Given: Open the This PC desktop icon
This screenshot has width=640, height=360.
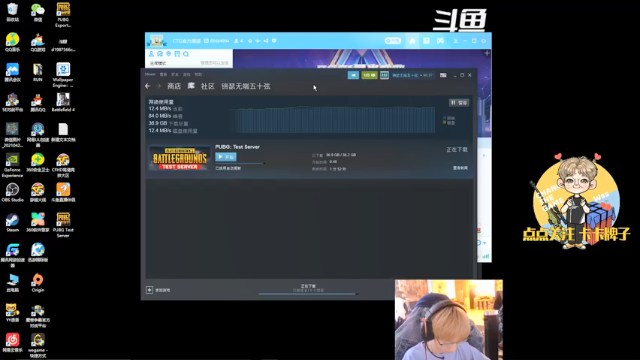Looking at the screenshot, I should 13,282.
